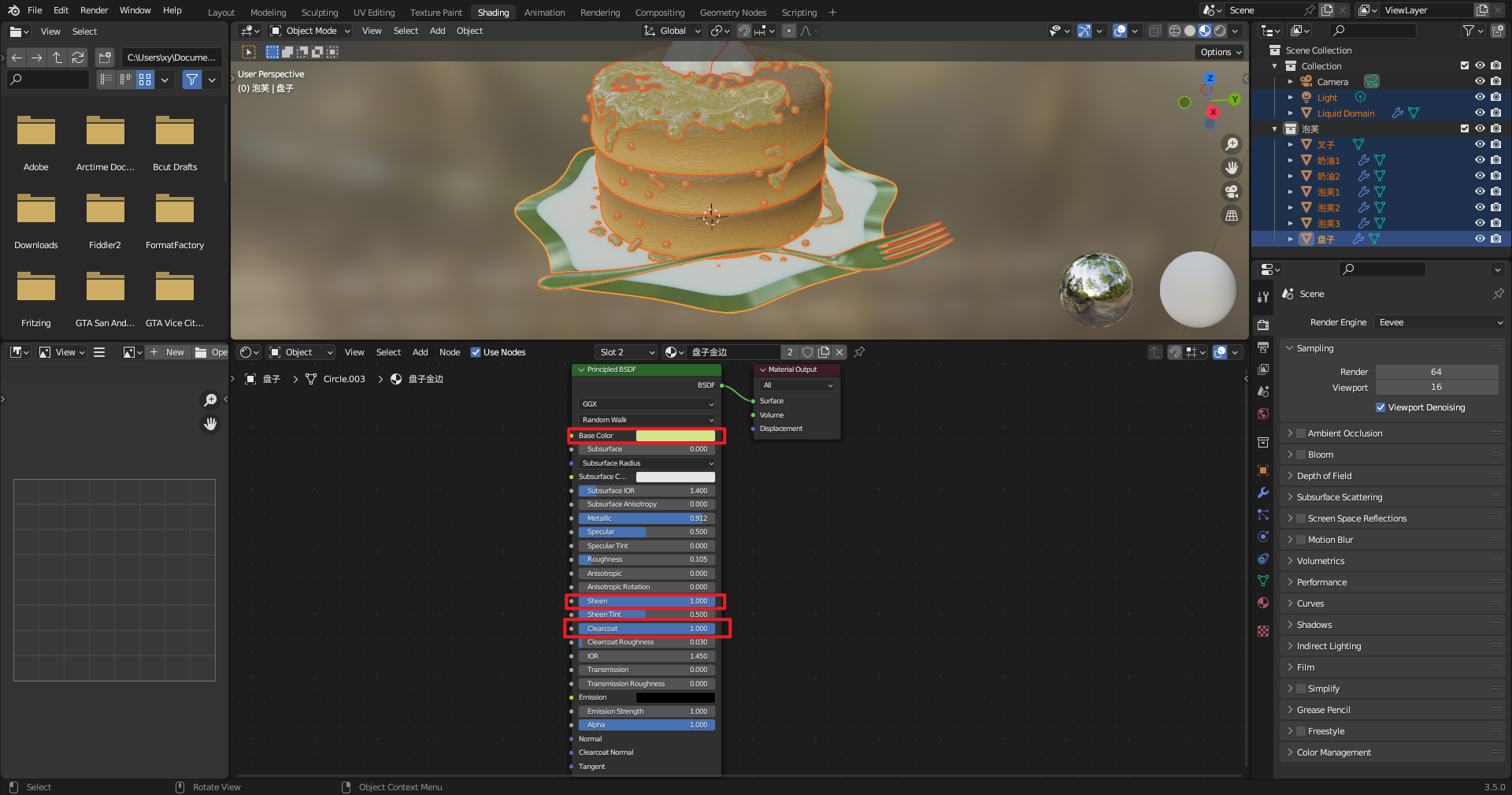Switch to the Geometry Nodes workspace tab

[x=732, y=13]
